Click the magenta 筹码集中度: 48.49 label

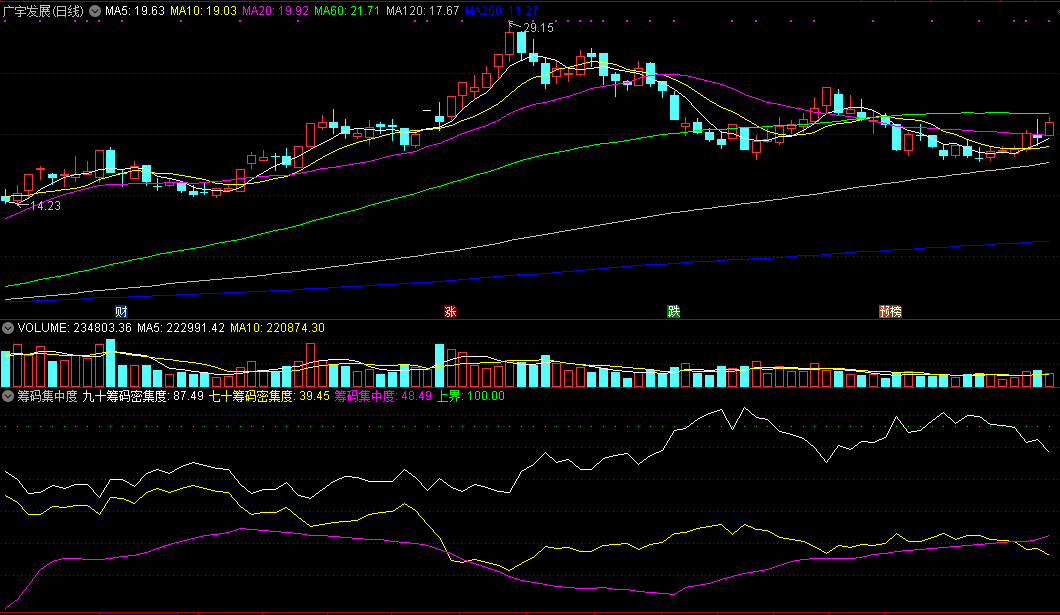click(383, 396)
